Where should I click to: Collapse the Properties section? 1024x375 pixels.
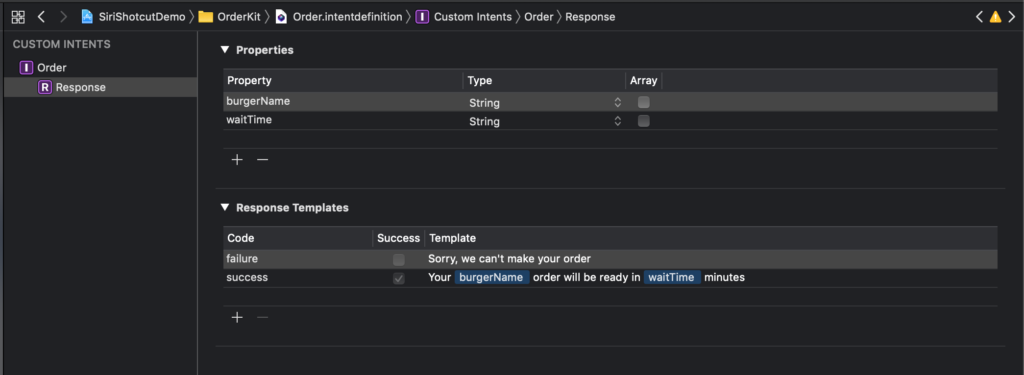pos(225,50)
